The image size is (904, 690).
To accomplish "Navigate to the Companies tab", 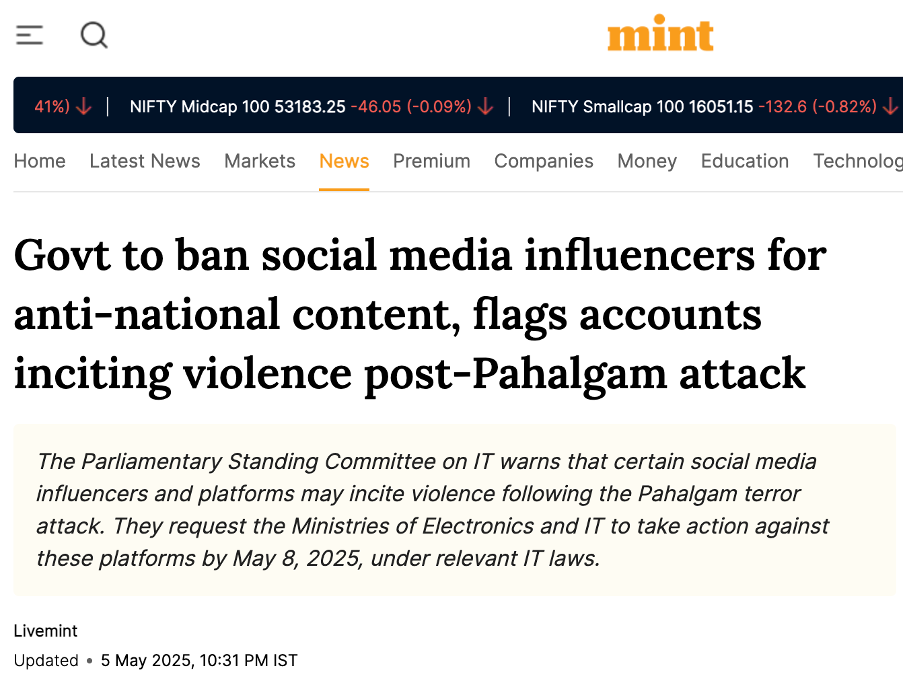I will 544,161.
